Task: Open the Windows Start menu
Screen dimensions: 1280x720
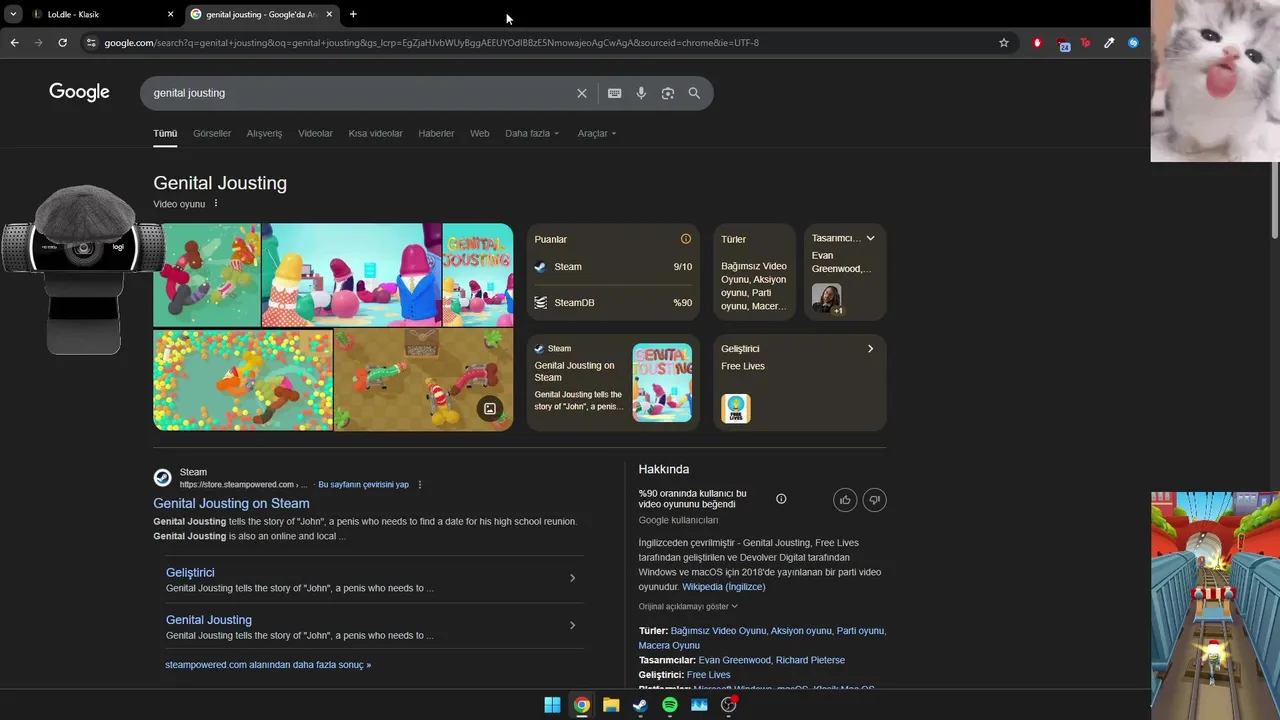Action: coord(552,705)
